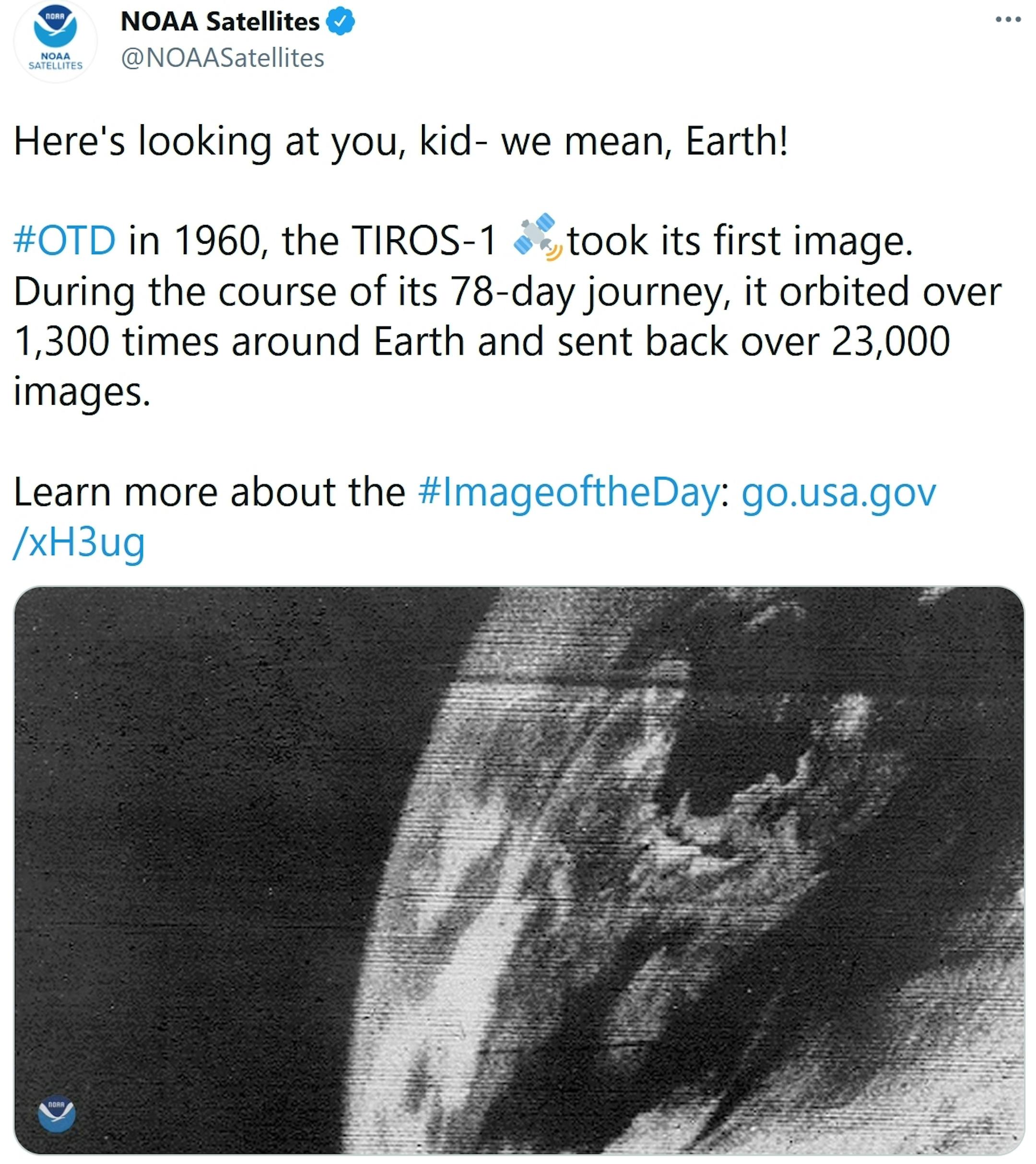The height and width of the screenshot is (1164, 1036).
Task: Visit the @NOAASatellites handle link
Action: (x=223, y=58)
